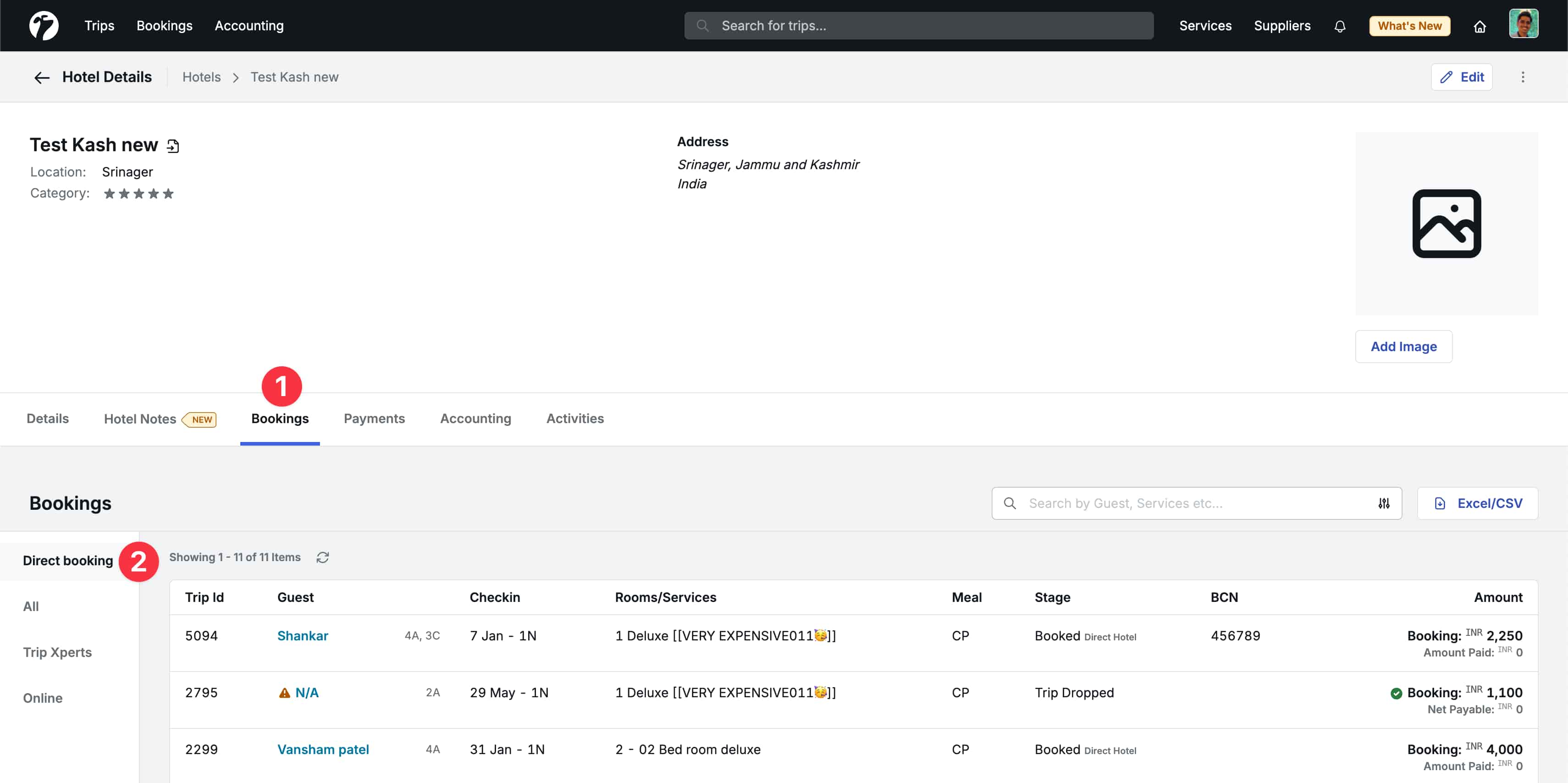The width and height of the screenshot is (1568, 783).
Task: Select Trip Xperts in the bookings sidebar
Action: pyautogui.click(x=57, y=652)
